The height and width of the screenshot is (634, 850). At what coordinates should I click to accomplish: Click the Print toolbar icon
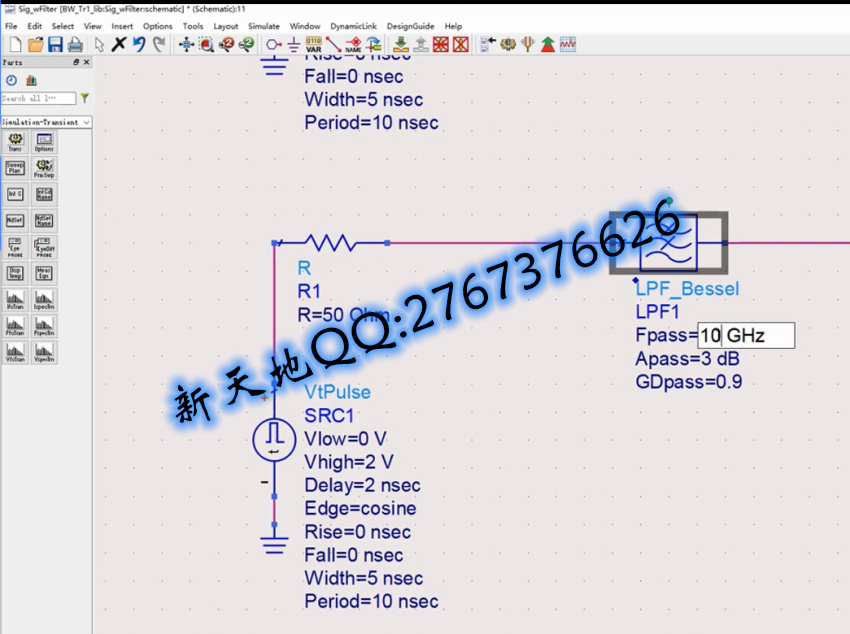coord(75,44)
